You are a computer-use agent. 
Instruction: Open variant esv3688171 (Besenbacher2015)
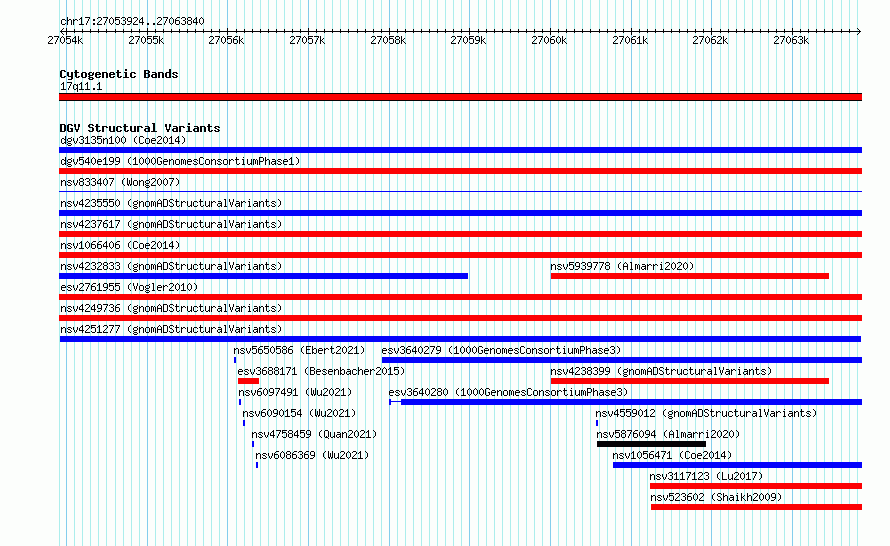point(321,371)
